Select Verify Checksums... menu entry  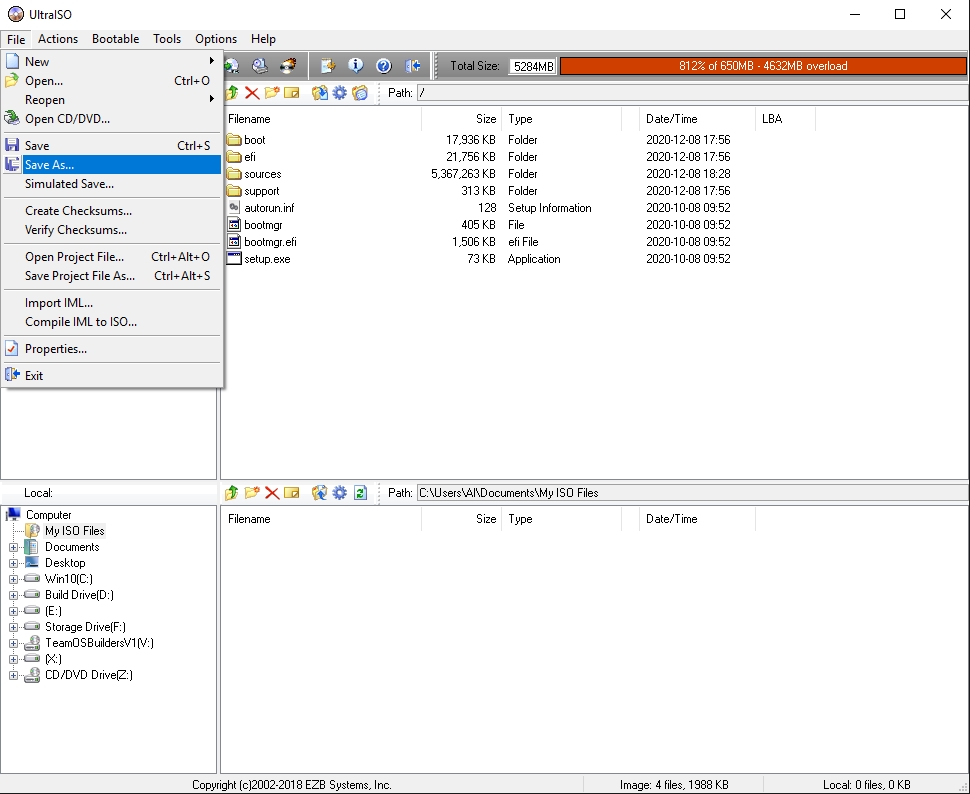click(112, 230)
